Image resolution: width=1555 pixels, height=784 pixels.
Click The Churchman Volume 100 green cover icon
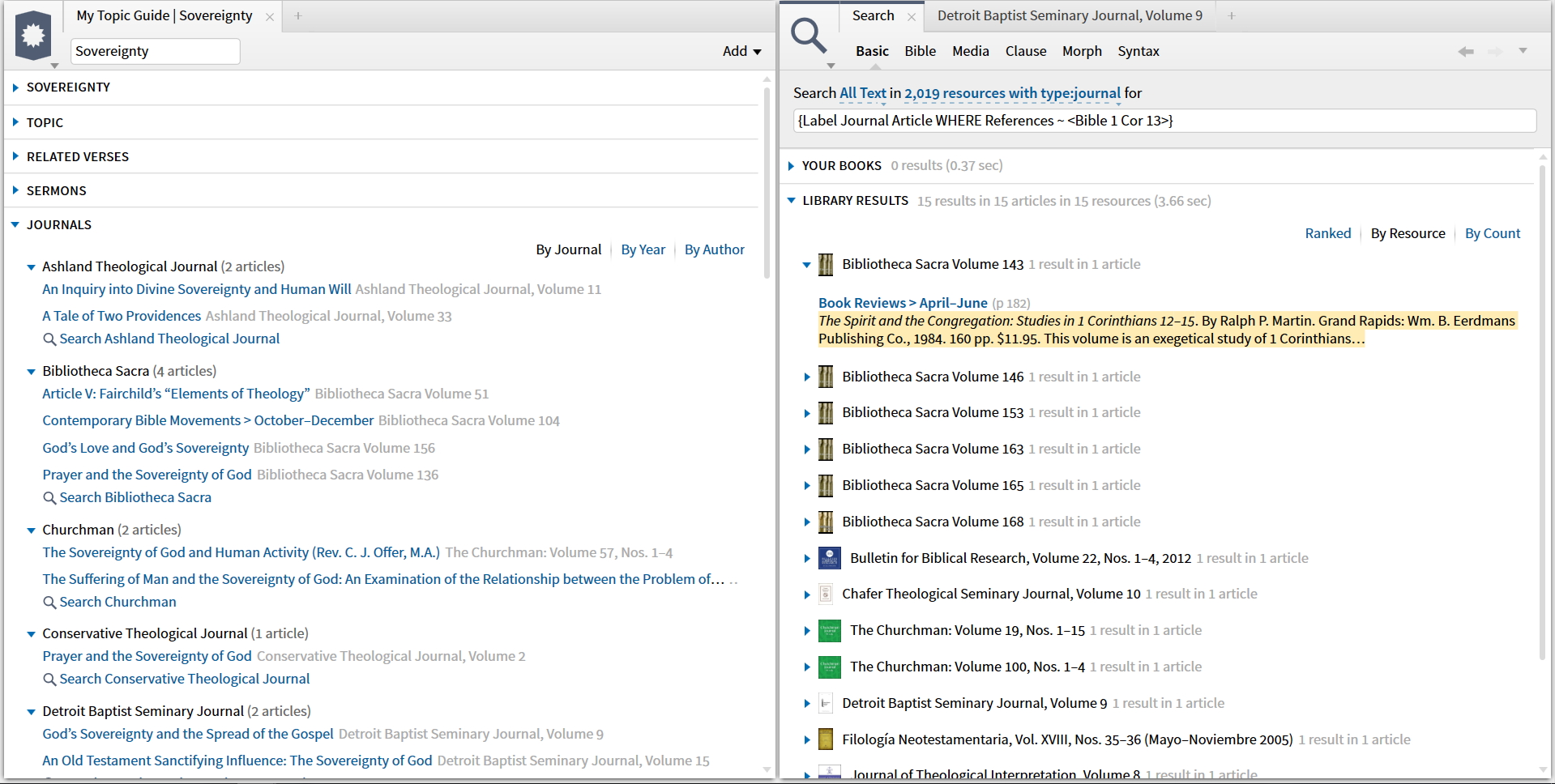(830, 667)
